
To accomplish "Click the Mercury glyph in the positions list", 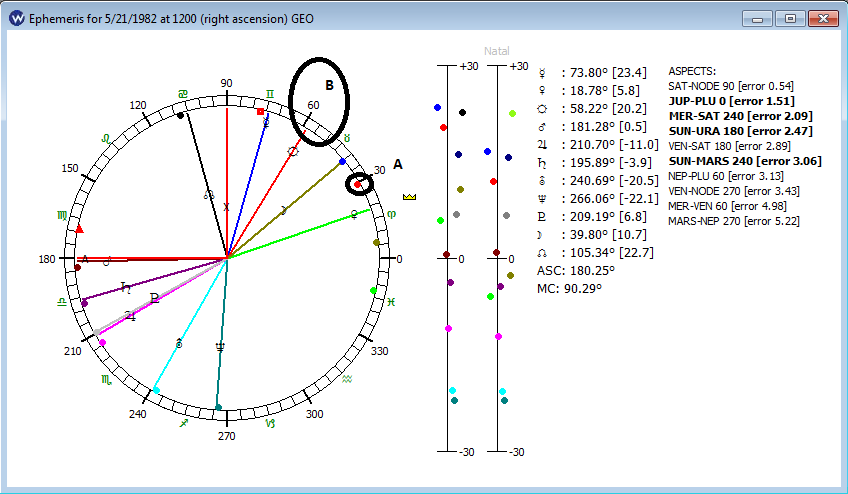I will [x=542, y=73].
